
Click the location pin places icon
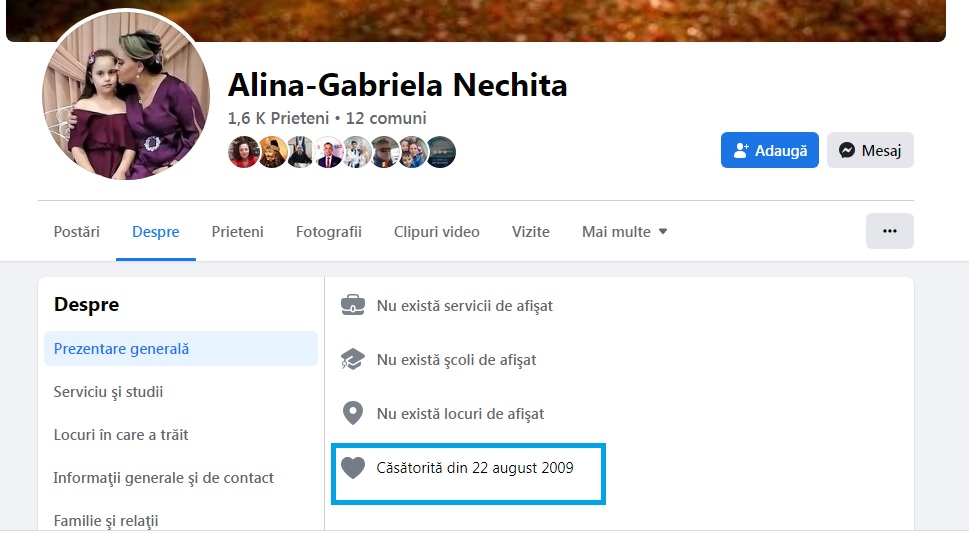pos(352,413)
